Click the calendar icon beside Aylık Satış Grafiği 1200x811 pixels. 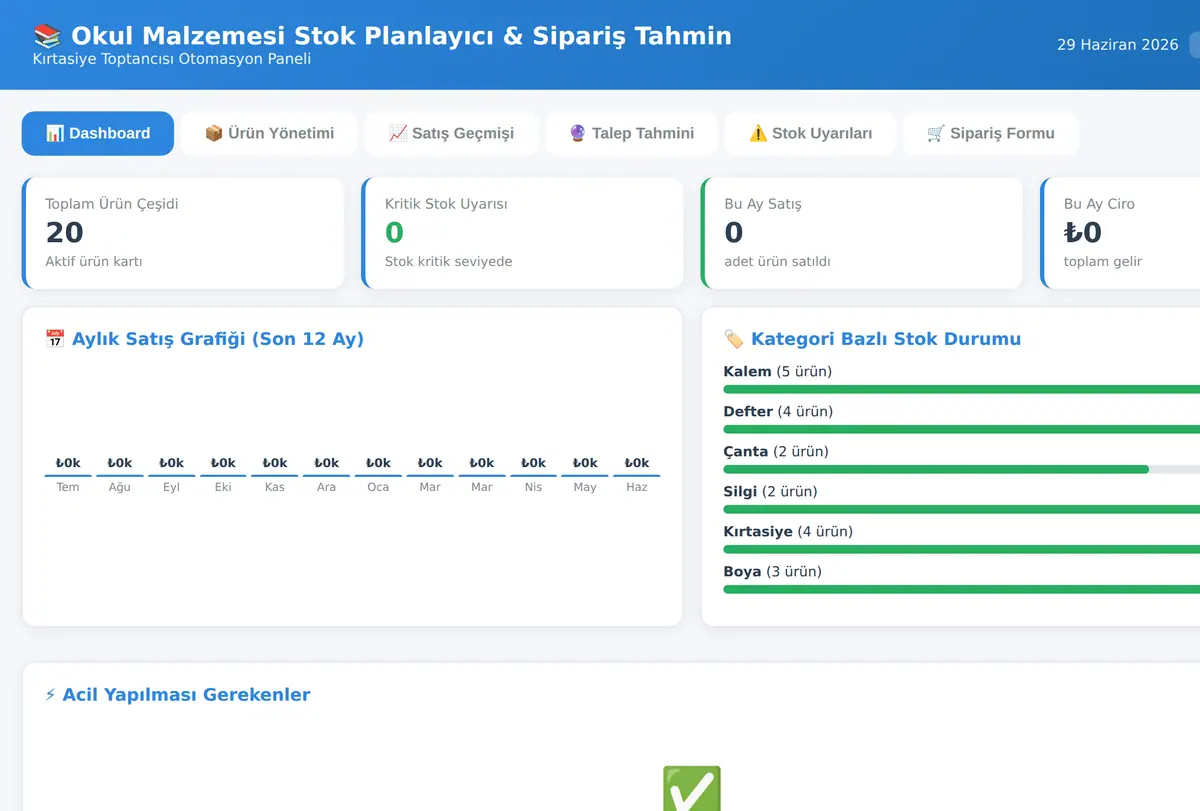pyautogui.click(x=55, y=339)
